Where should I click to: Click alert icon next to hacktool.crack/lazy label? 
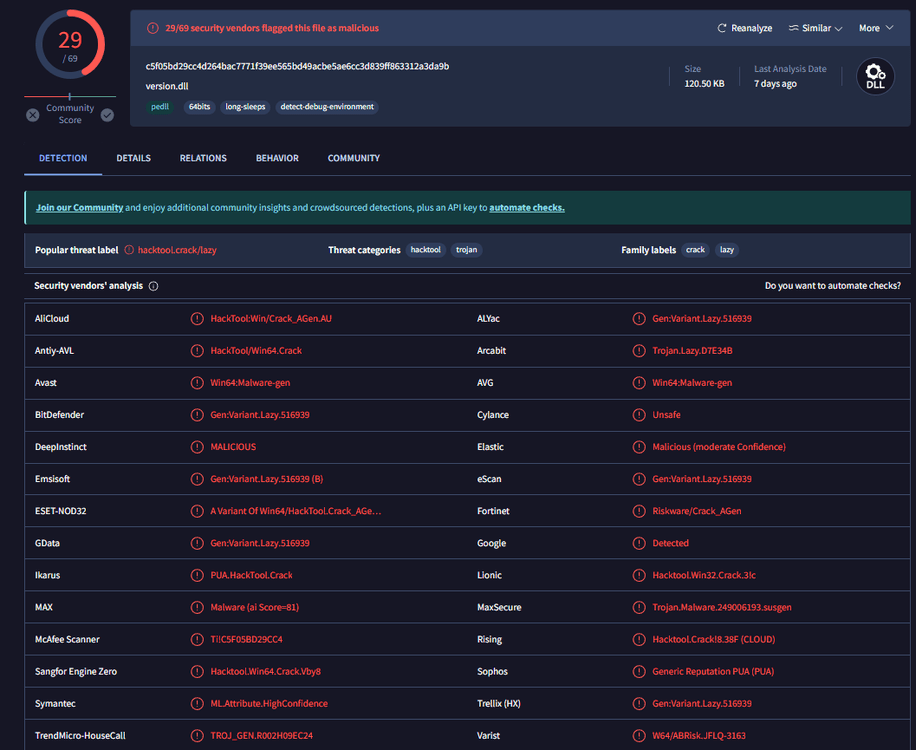(x=129, y=250)
